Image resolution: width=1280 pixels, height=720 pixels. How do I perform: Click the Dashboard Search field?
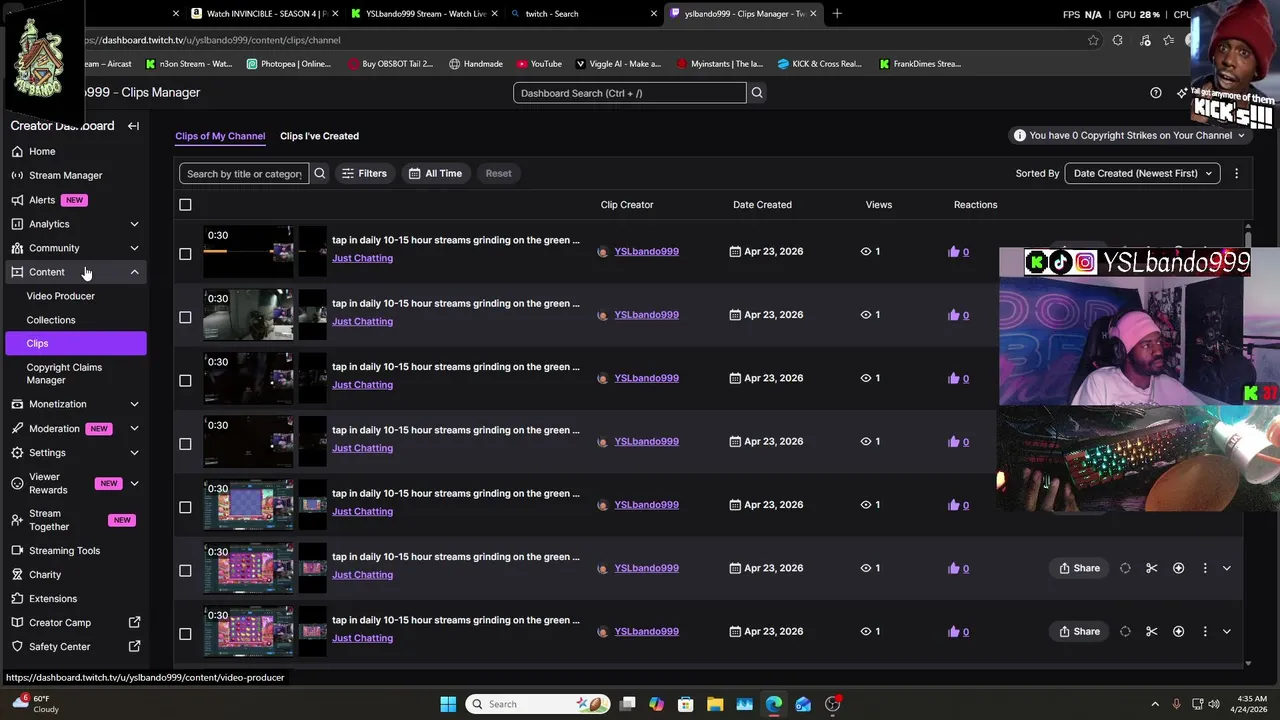point(629,93)
